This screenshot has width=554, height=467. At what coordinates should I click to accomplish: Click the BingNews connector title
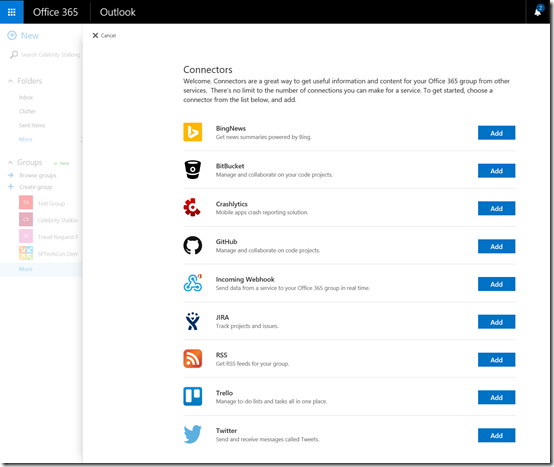231,128
